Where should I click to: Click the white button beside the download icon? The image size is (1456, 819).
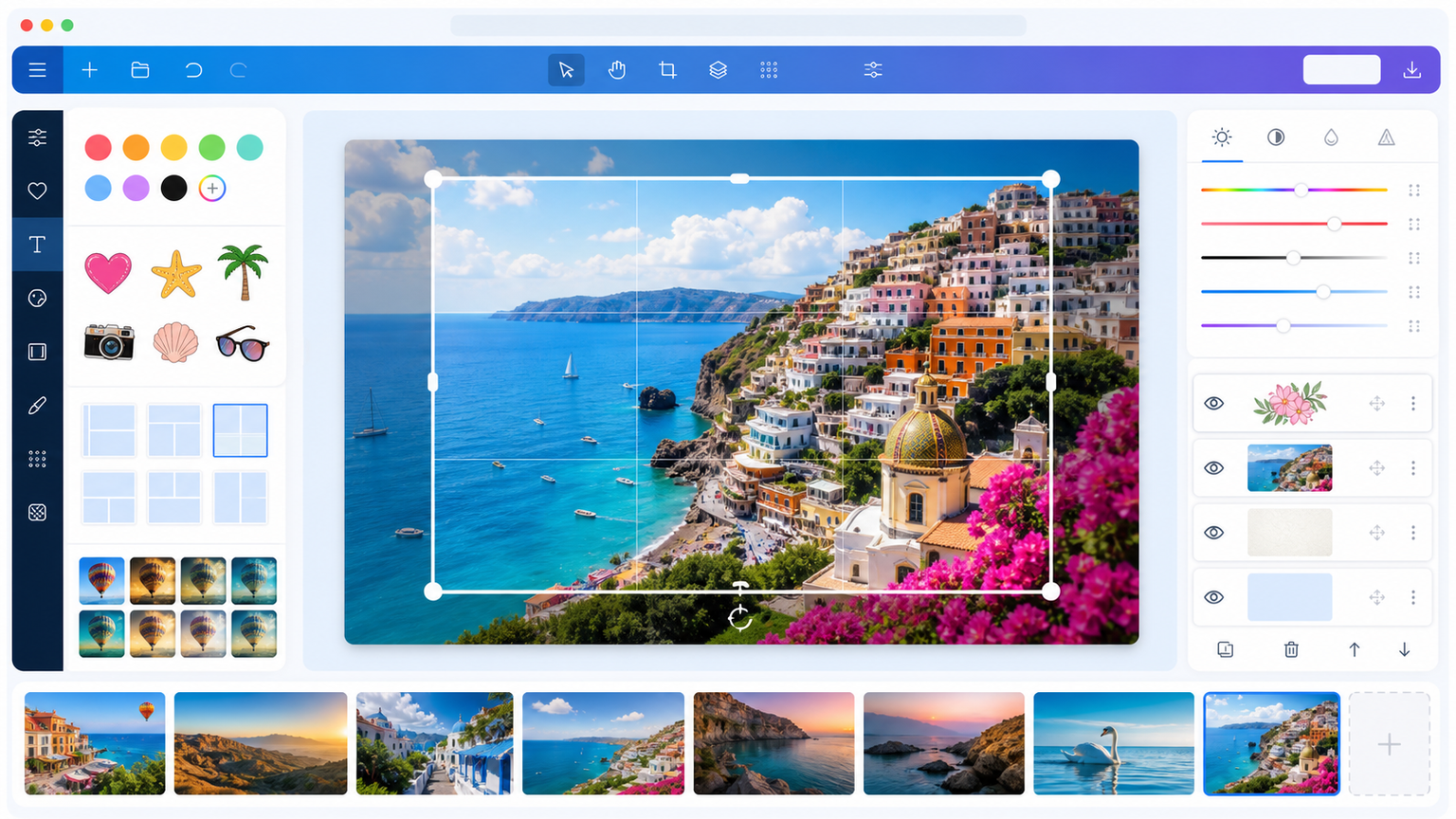click(1341, 70)
